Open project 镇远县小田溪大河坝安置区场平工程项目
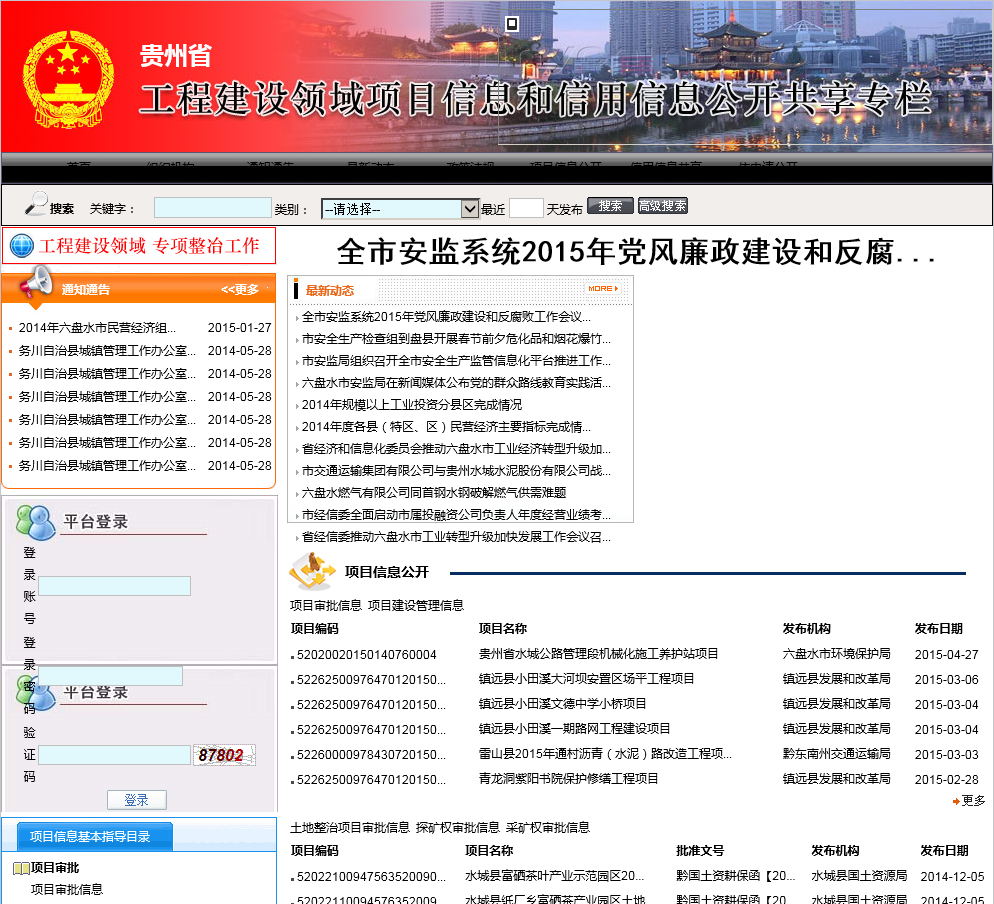The image size is (994, 904). pyautogui.click(x=586, y=679)
